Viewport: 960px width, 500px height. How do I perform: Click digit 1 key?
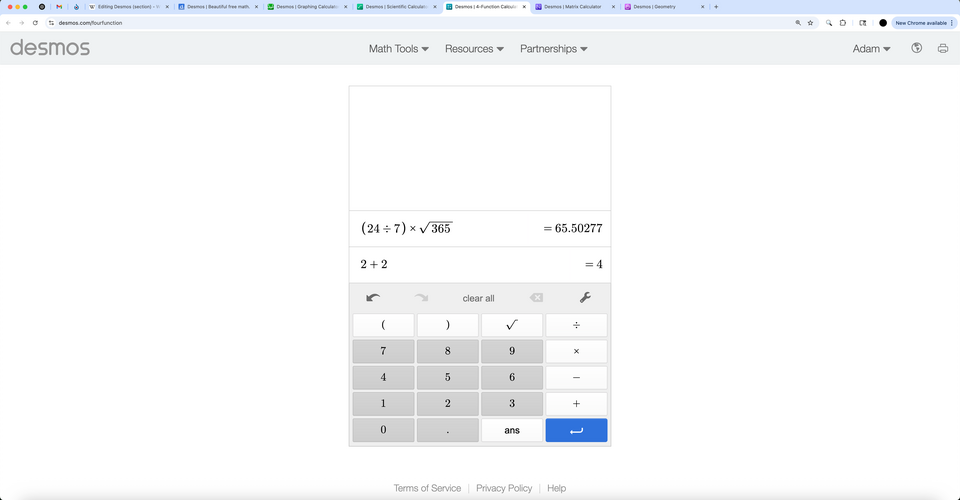(x=383, y=404)
